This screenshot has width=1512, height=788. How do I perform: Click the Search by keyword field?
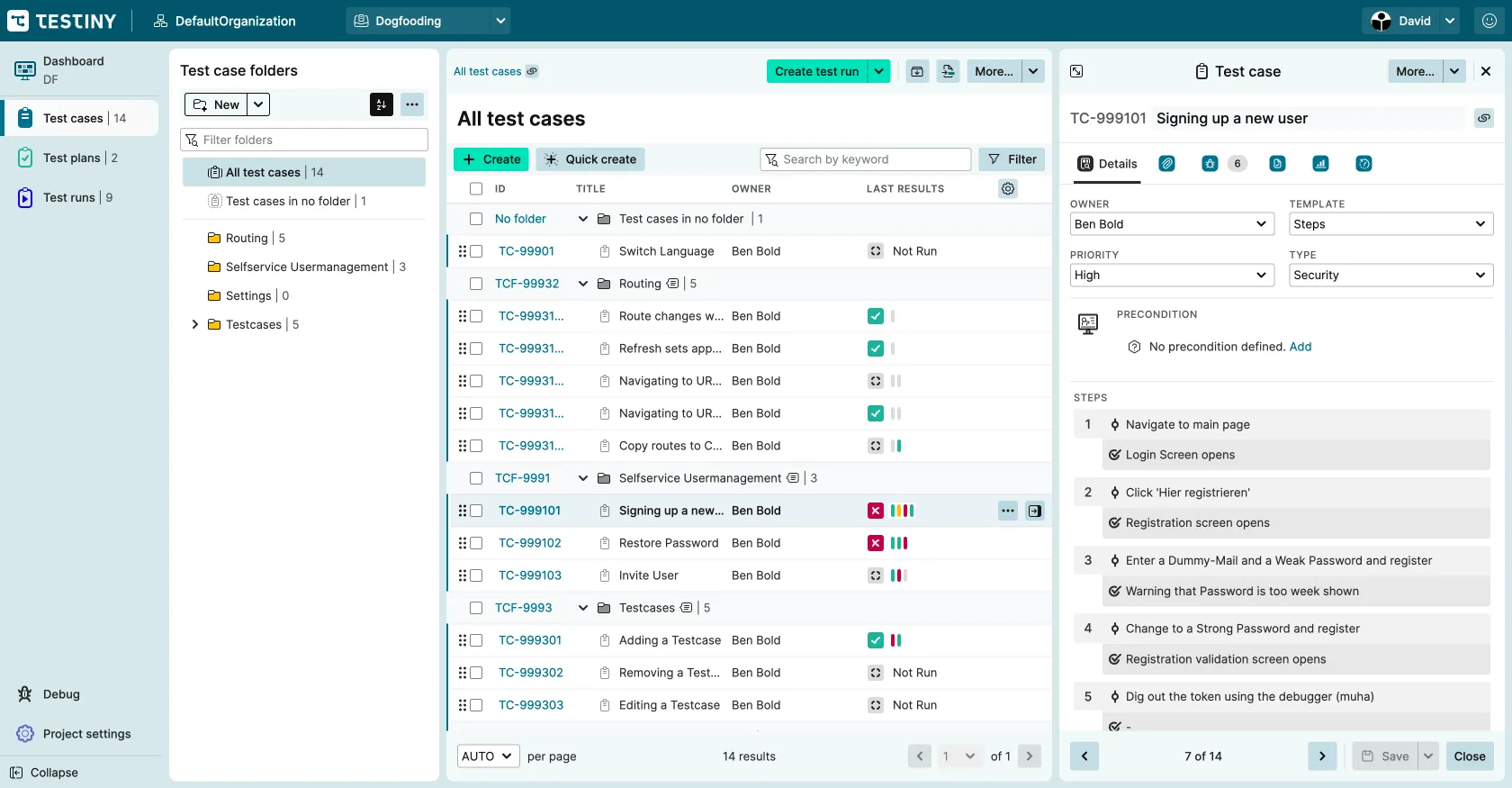point(865,159)
